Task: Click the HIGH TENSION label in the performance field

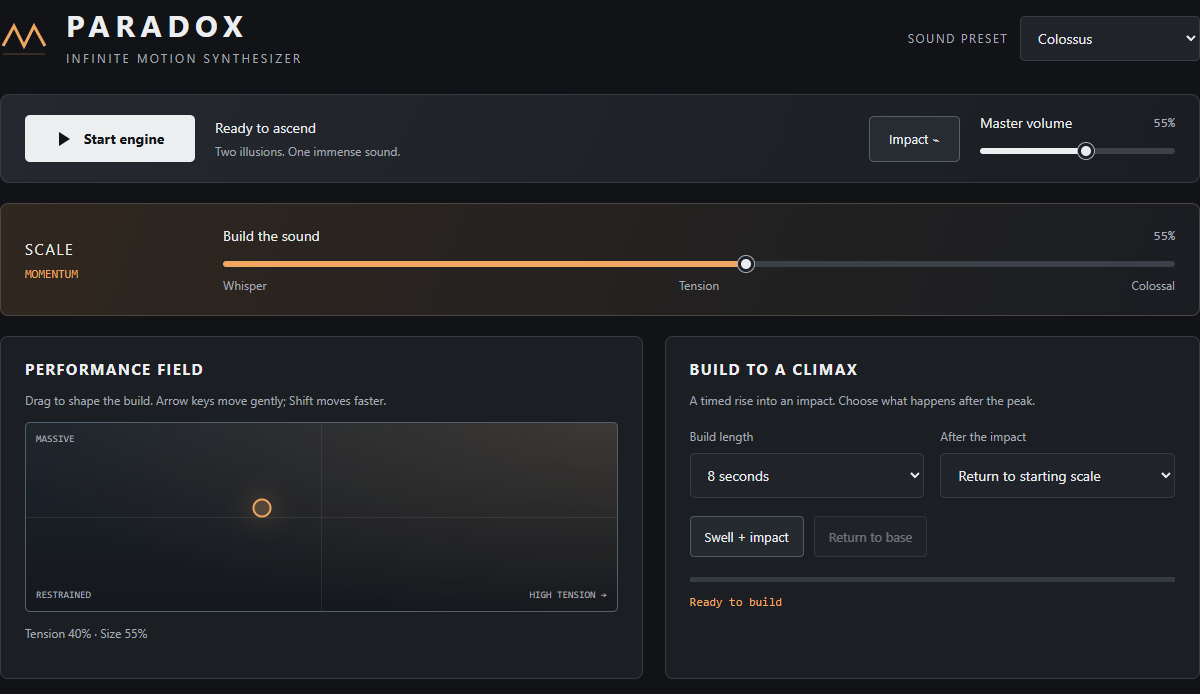Action: tap(568, 595)
